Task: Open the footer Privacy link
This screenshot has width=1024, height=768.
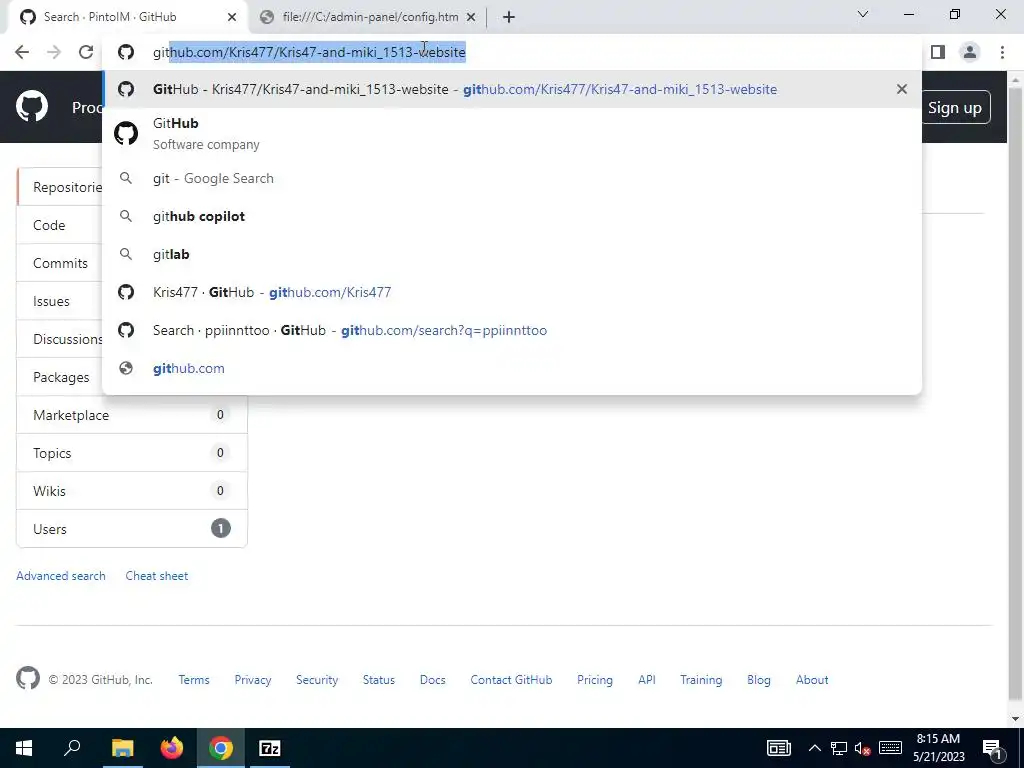Action: click(x=253, y=680)
